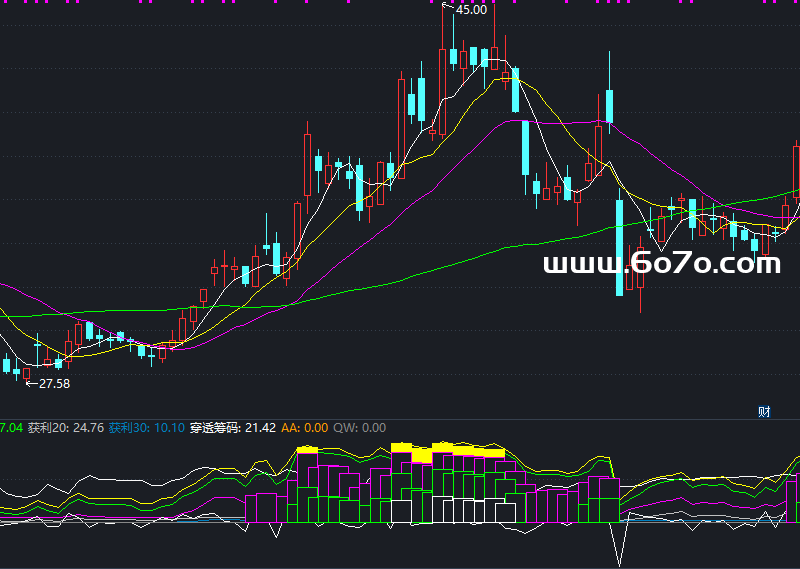
Task: Click the red candlestick at the far right edge
Action: pos(796,175)
